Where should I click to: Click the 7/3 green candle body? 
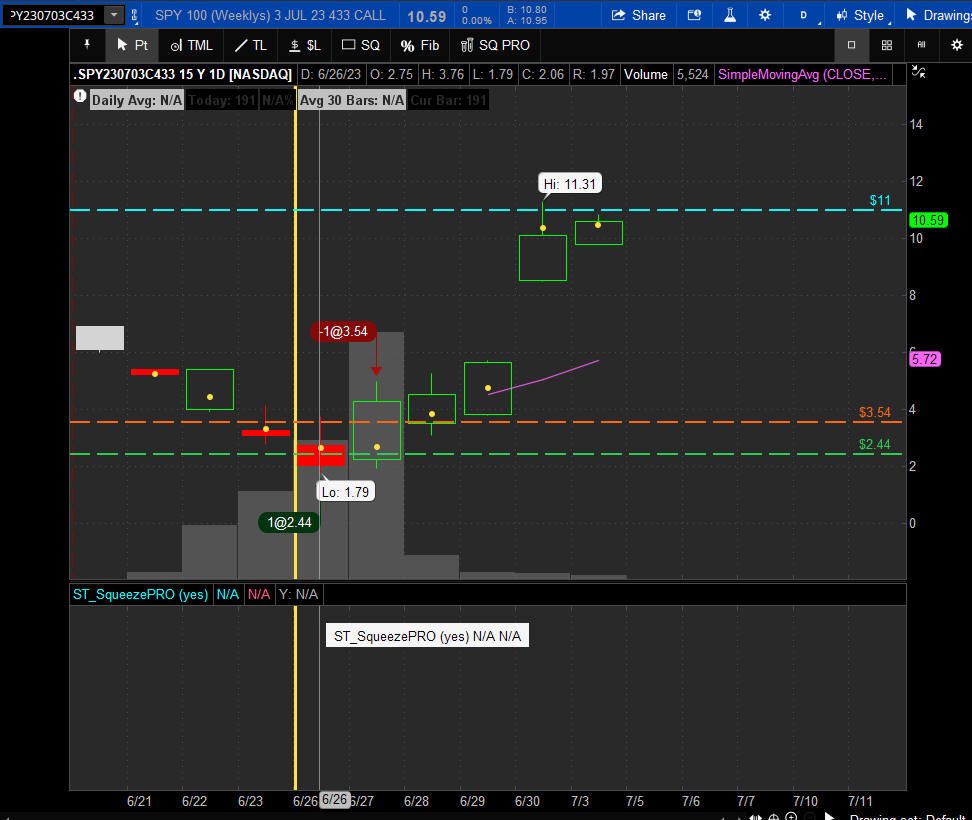click(x=598, y=233)
